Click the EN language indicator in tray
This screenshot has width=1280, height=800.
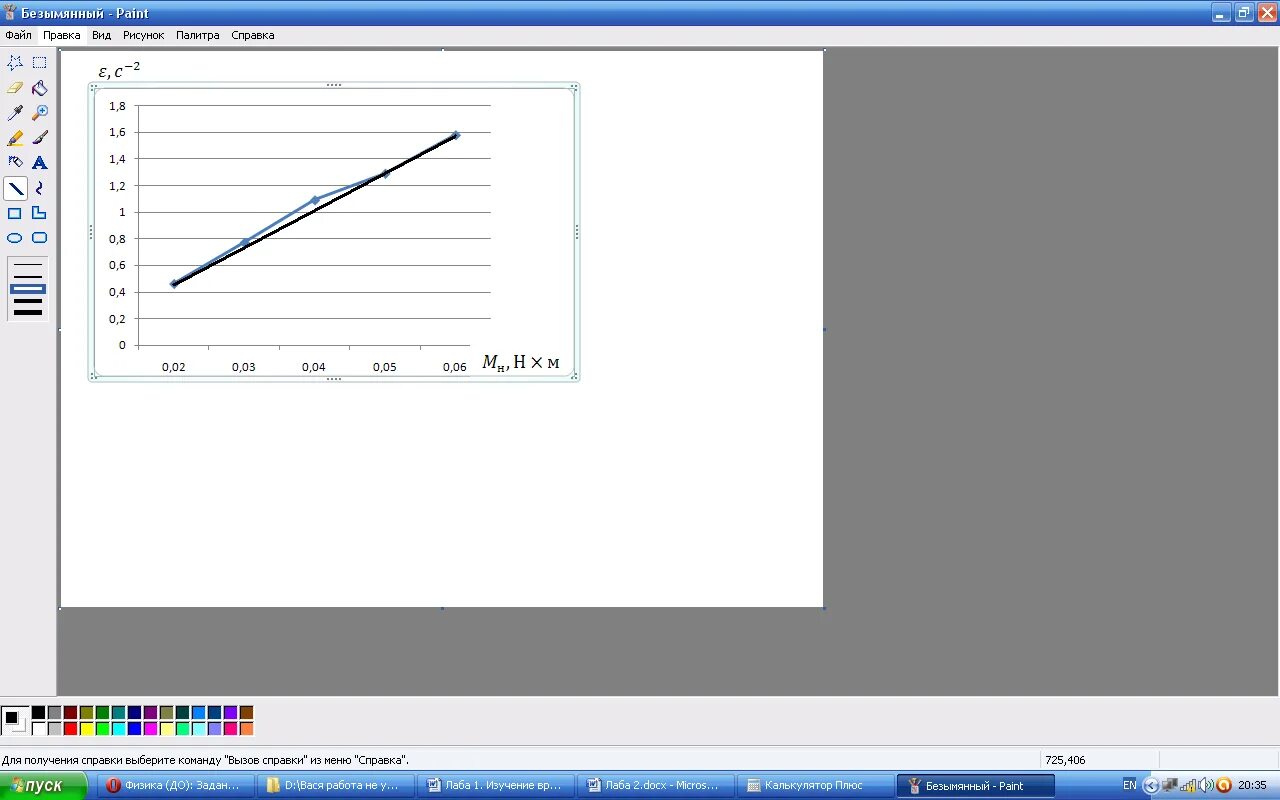(x=1129, y=786)
